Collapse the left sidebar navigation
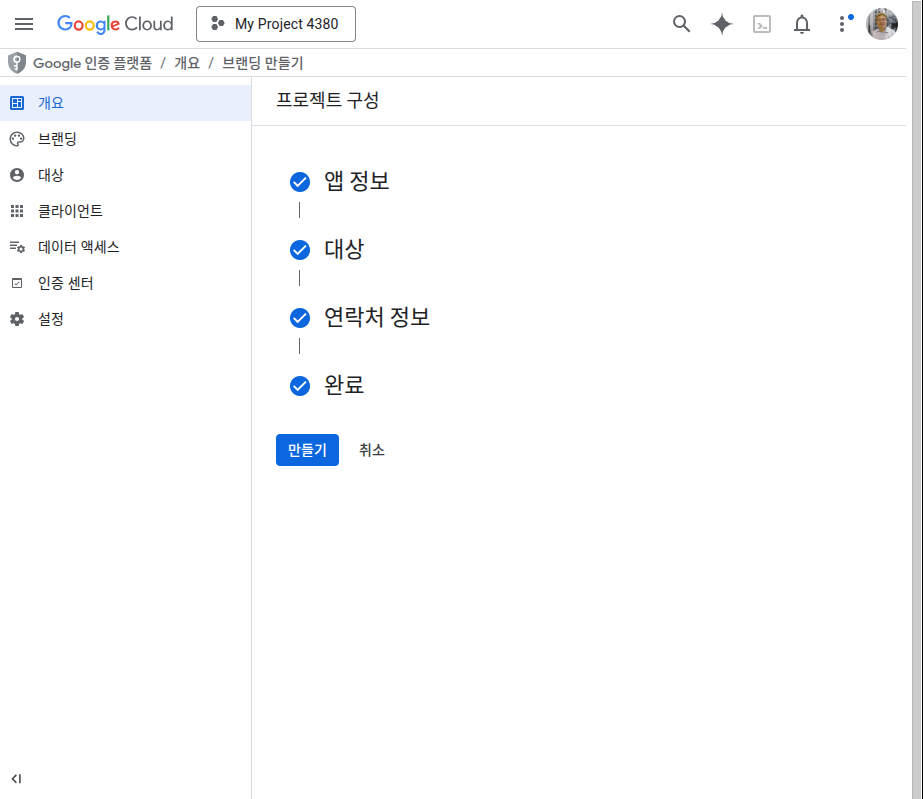The height and width of the screenshot is (799, 923). [17, 778]
